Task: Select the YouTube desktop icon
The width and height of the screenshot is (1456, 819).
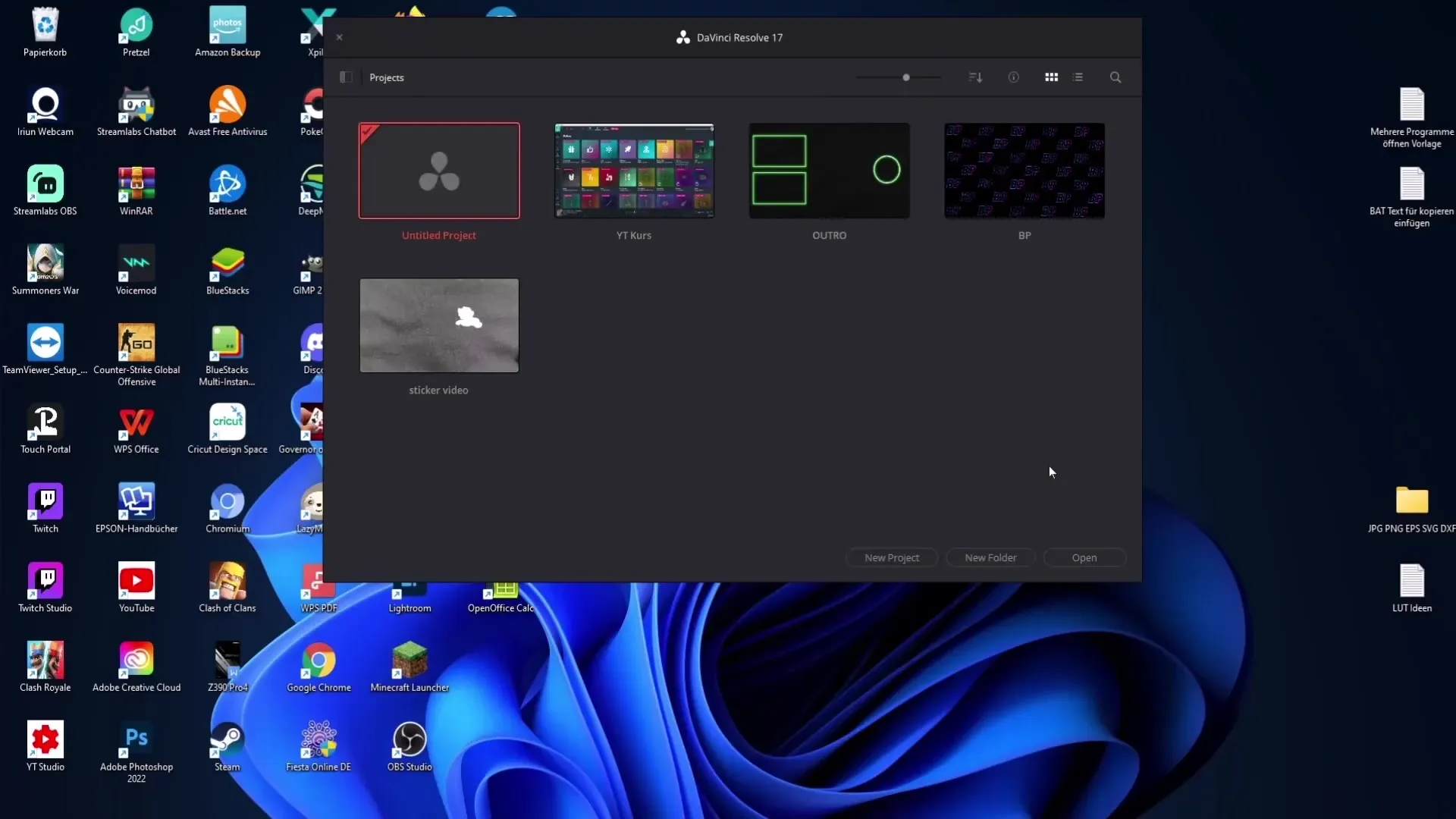Action: 136,588
